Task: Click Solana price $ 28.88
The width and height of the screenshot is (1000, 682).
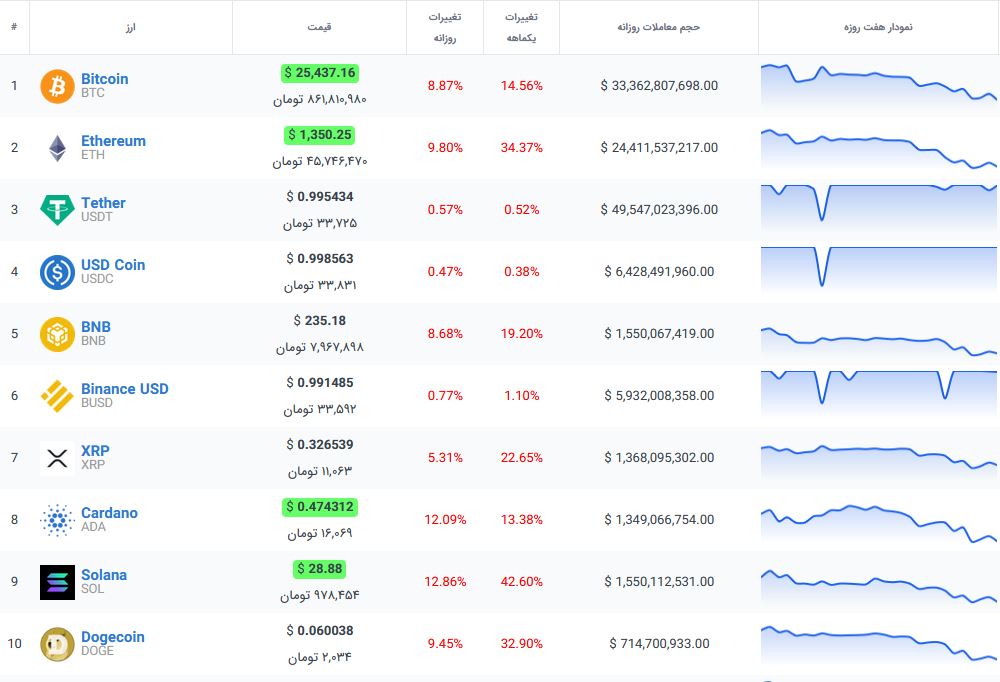Action: (x=320, y=568)
